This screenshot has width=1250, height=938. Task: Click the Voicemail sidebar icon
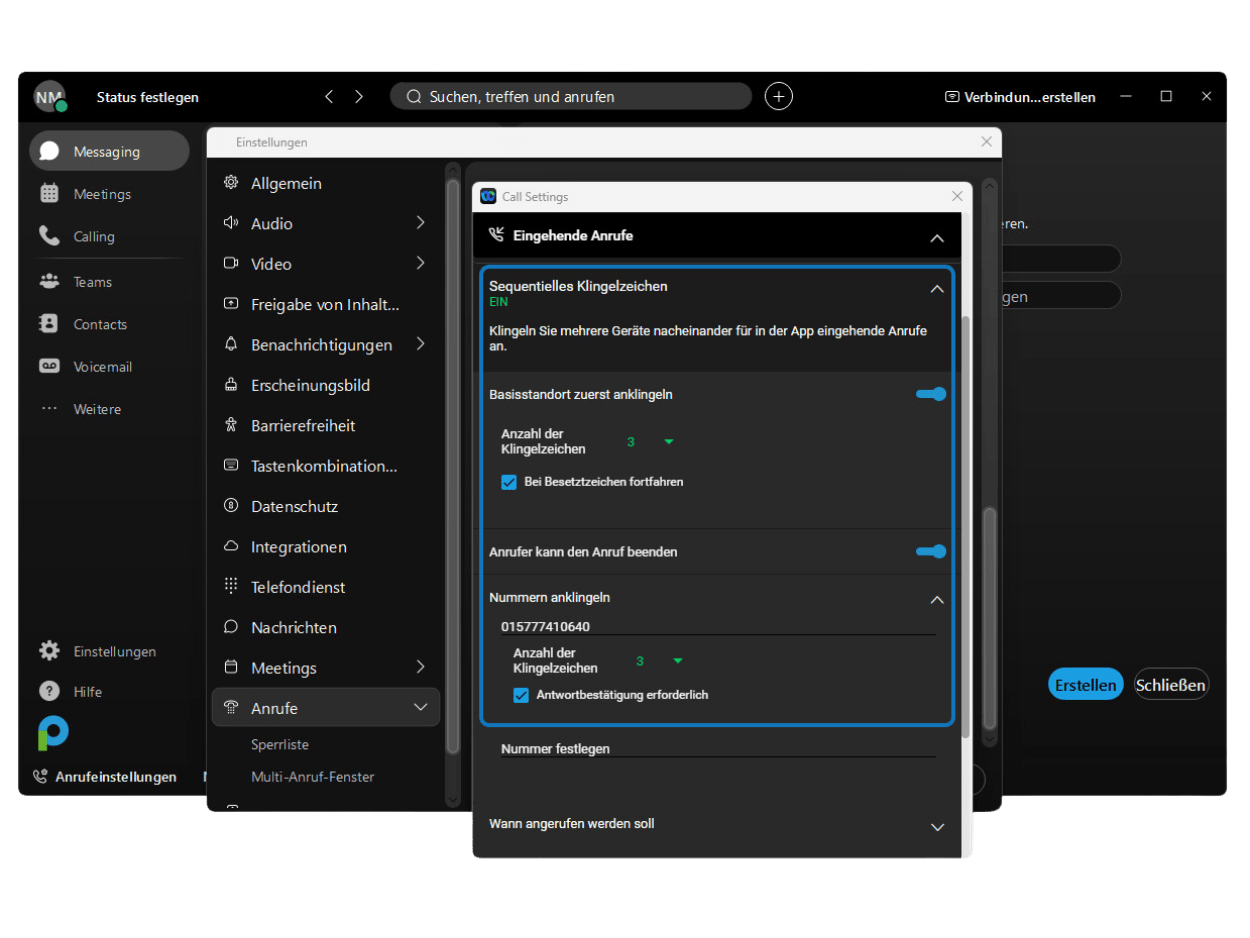click(x=48, y=366)
